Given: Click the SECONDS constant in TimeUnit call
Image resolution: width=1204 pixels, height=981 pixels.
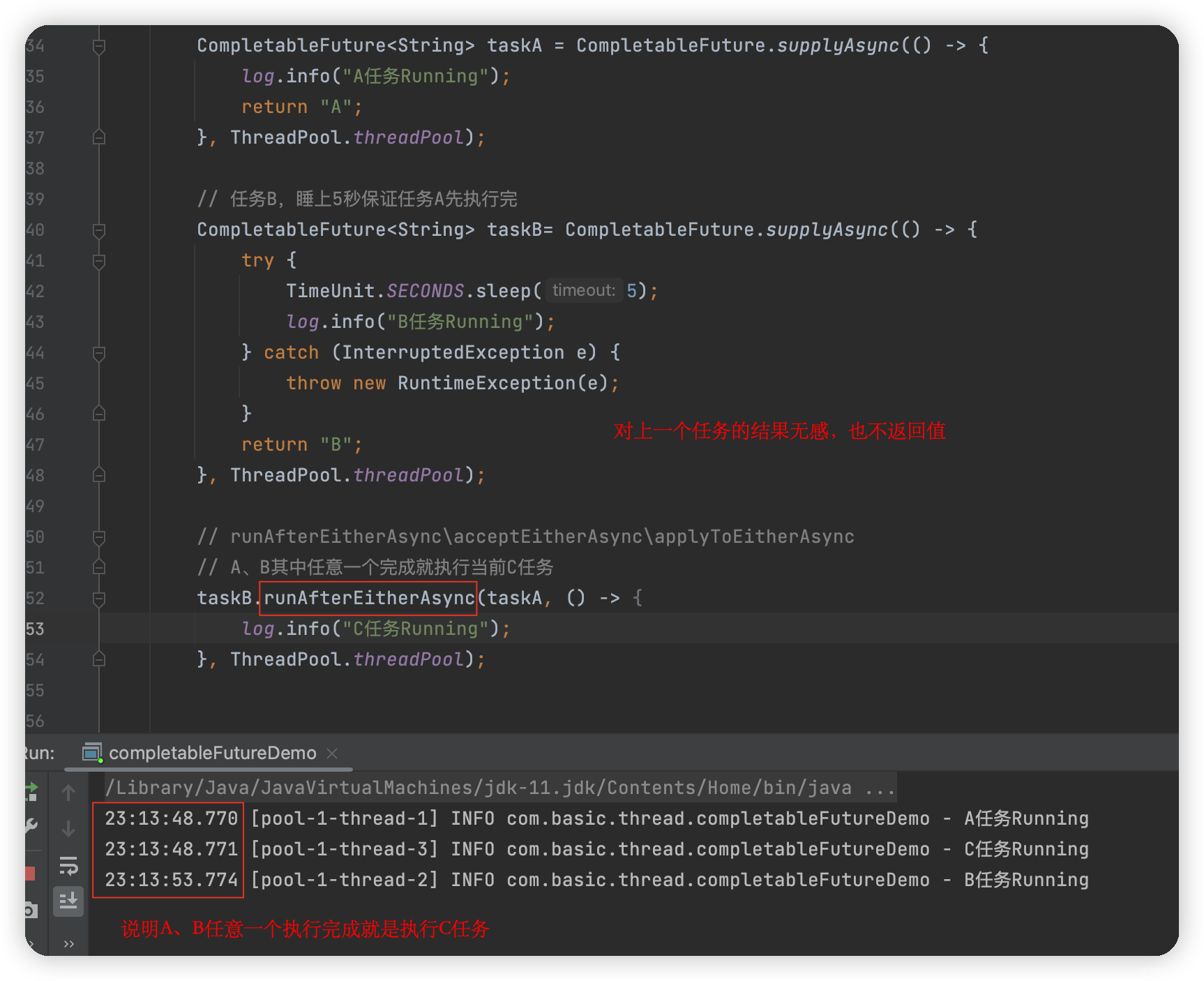Looking at the screenshot, I should (426, 291).
